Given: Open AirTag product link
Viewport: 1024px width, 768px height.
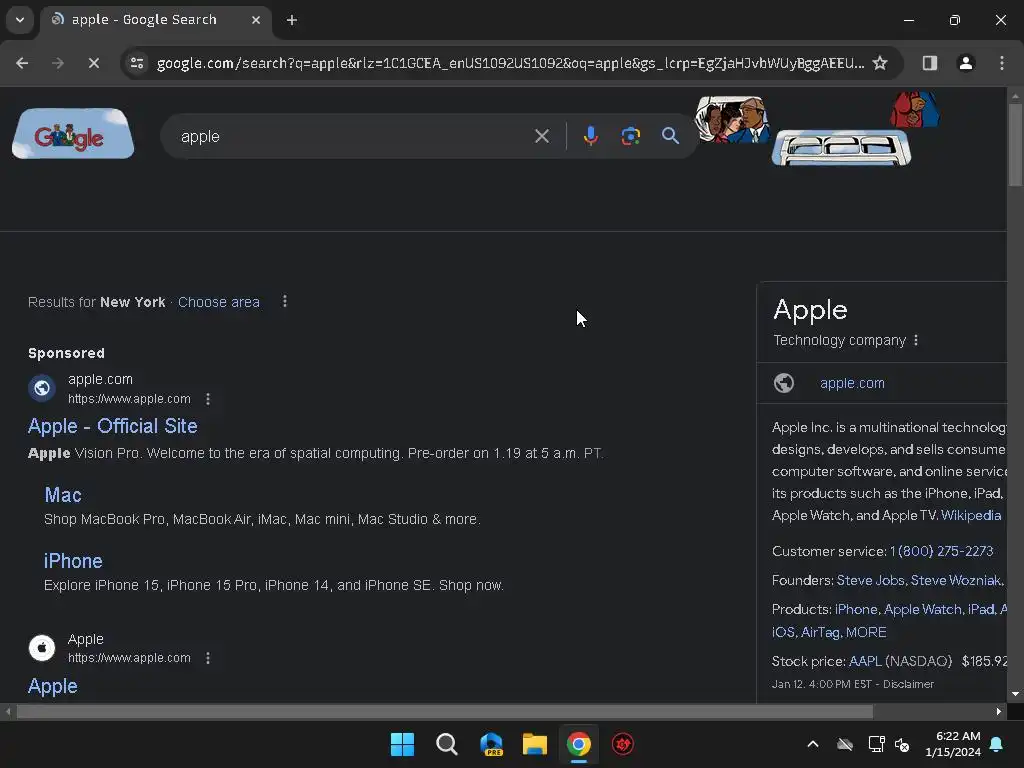Looking at the screenshot, I should coord(820,632).
